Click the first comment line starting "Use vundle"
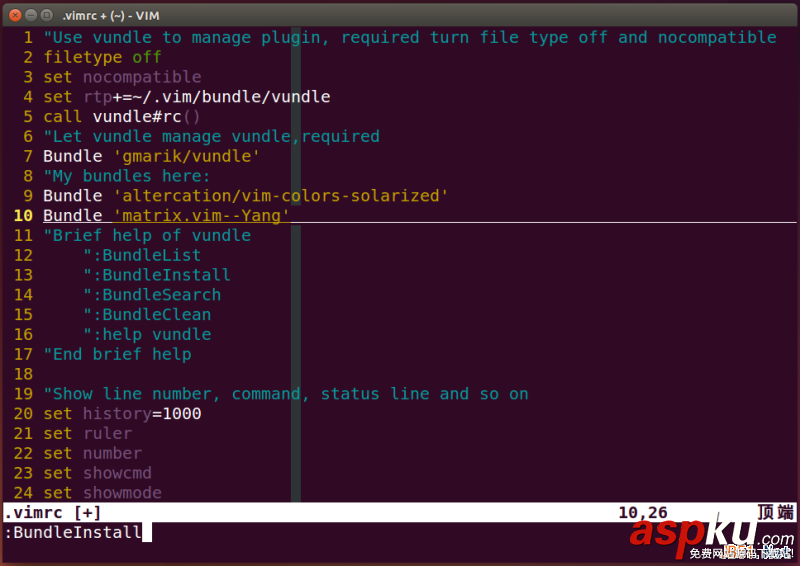Viewport: 800px width, 566px height. pos(410,38)
